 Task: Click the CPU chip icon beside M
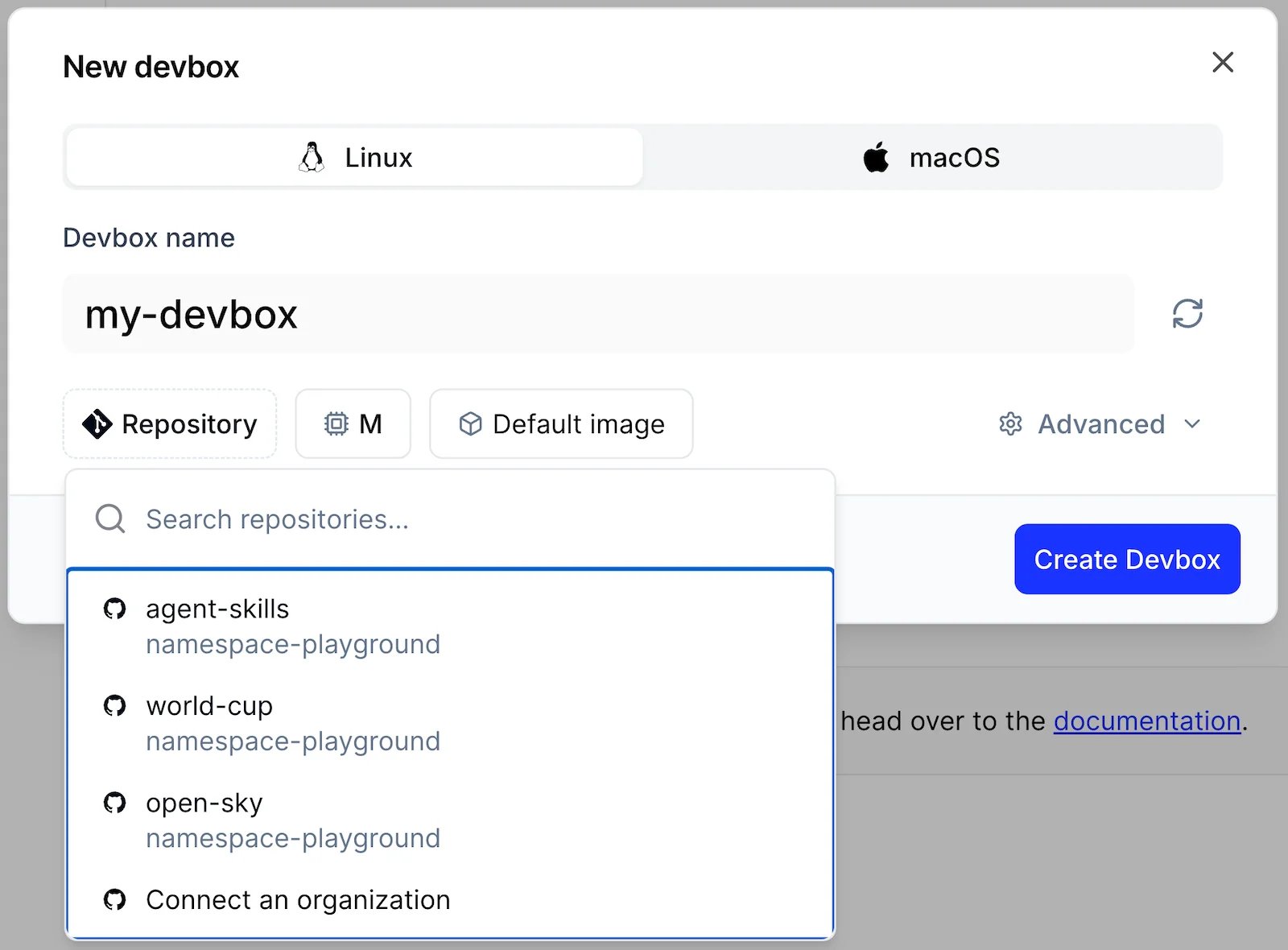coord(336,423)
